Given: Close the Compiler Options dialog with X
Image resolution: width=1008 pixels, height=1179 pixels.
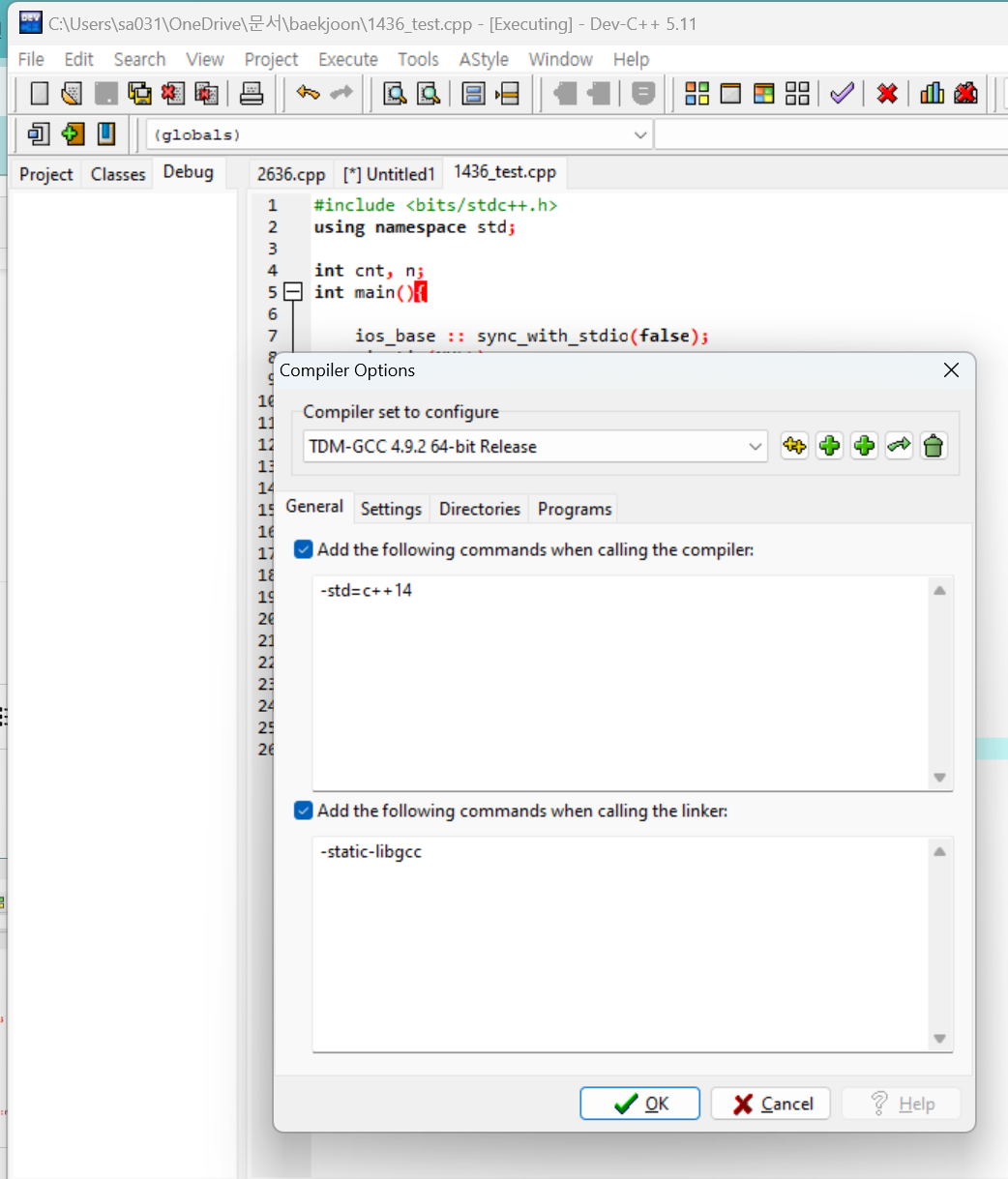Looking at the screenshot, I should tap(951, 370).
